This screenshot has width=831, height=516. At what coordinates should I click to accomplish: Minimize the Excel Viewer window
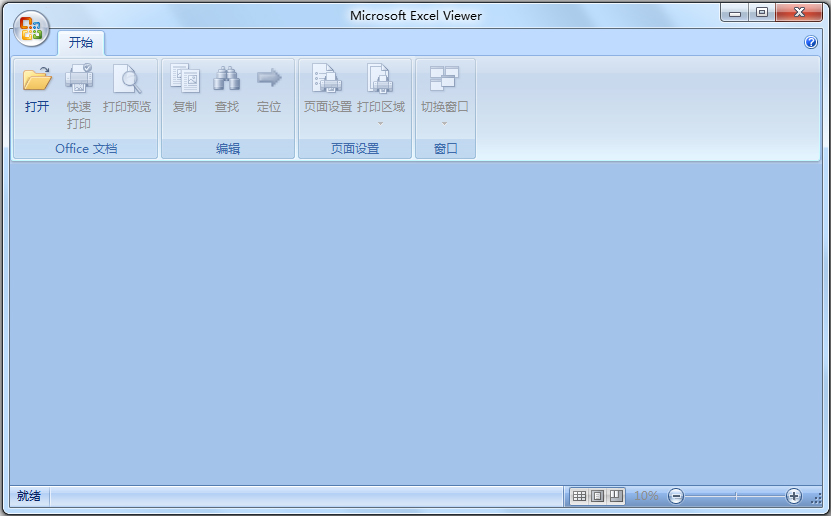735,13
